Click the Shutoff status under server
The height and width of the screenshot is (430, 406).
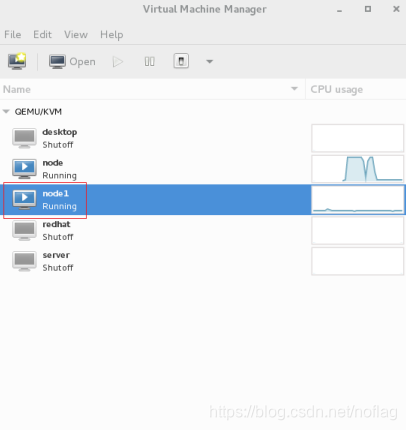tap(58, 268)
